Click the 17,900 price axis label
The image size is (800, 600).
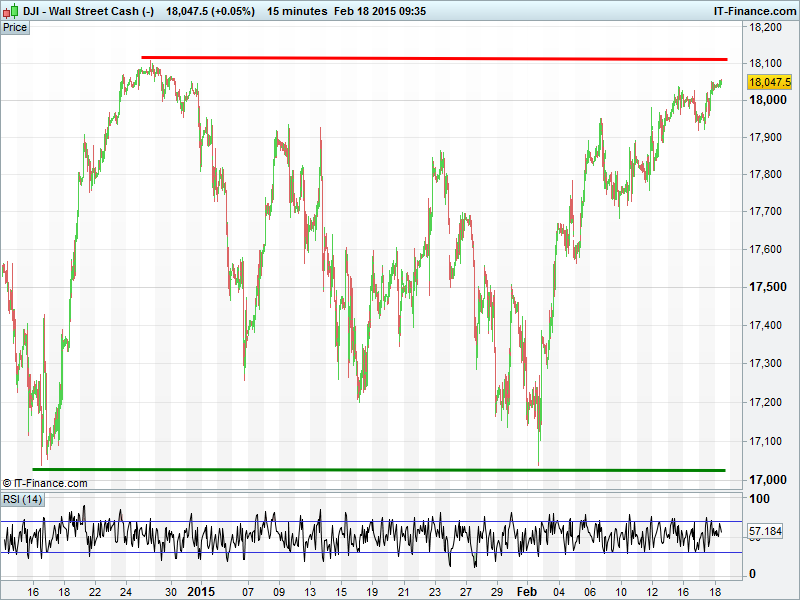click(x=765, y=137)
